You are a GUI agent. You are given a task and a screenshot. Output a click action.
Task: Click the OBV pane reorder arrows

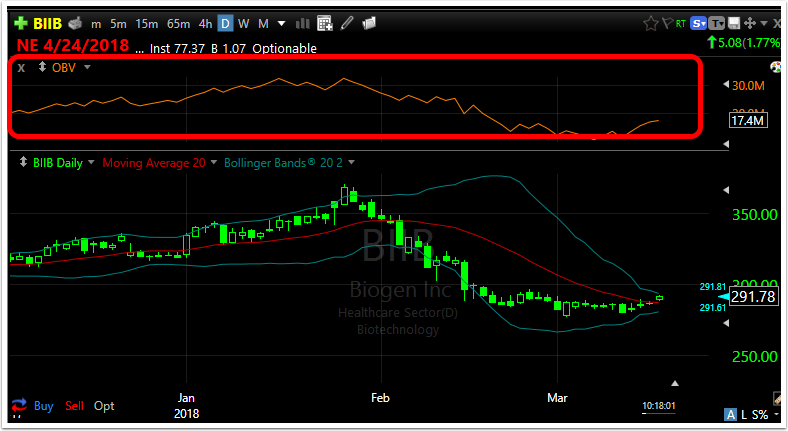pos(42,67)
